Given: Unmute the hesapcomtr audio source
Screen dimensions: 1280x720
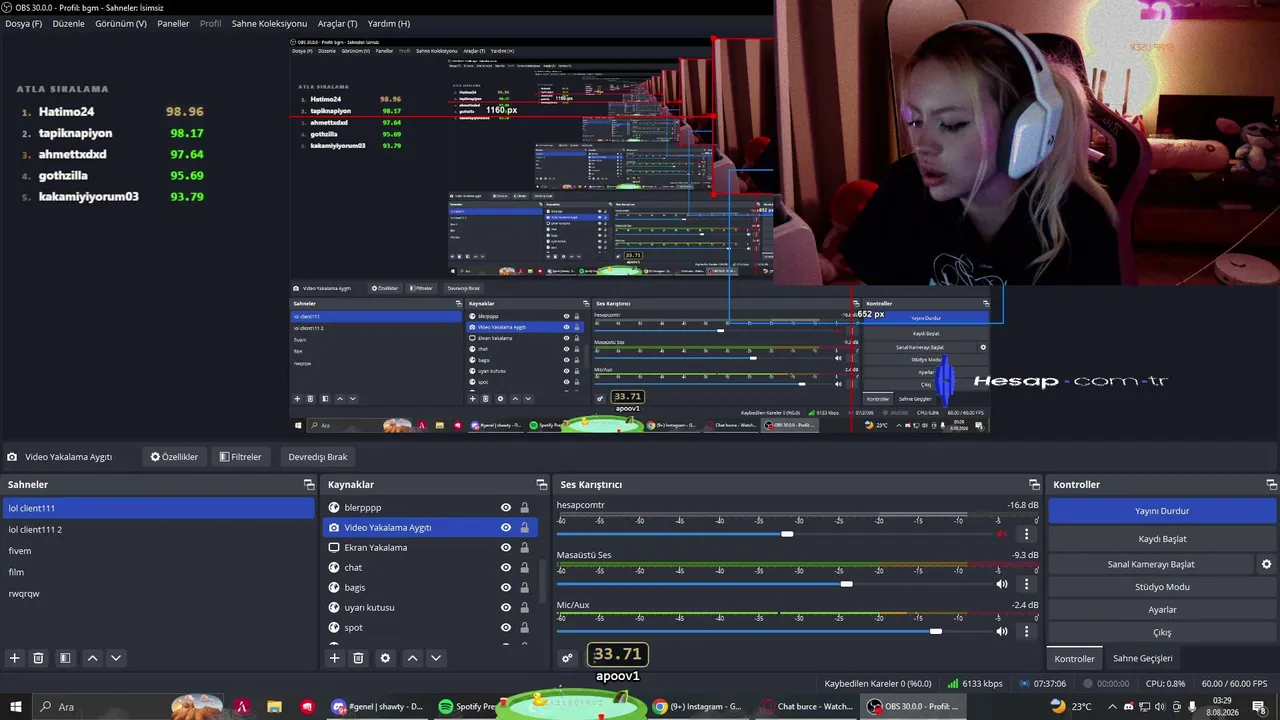Looking at the screenshot, I should [1002, 534].
